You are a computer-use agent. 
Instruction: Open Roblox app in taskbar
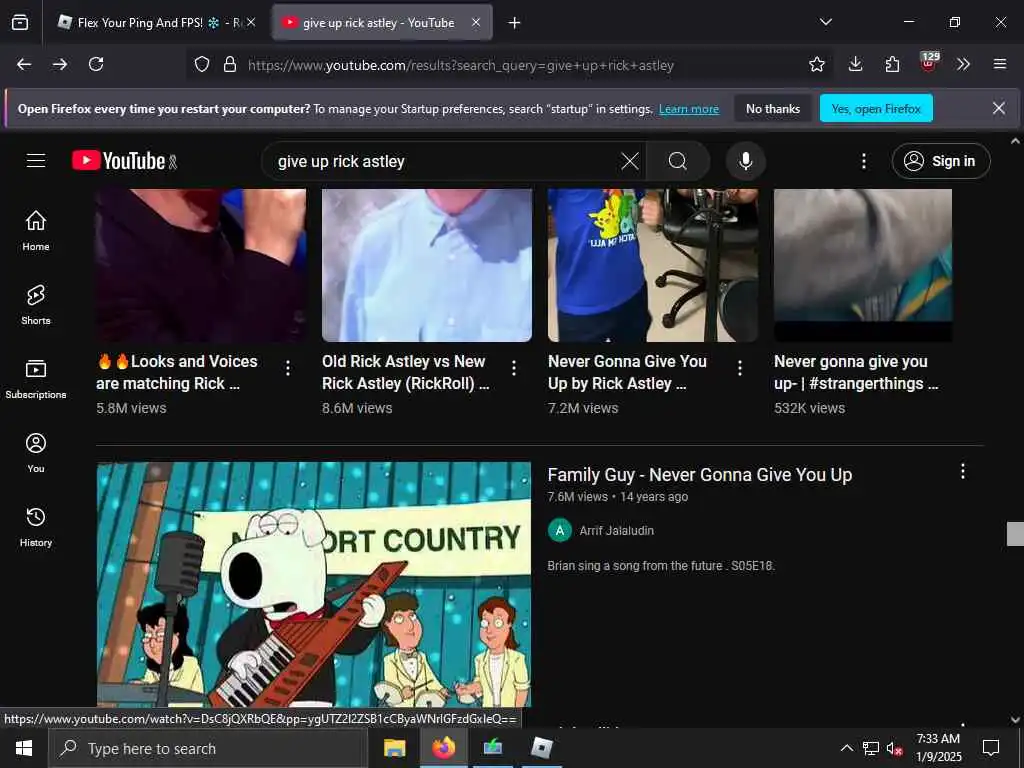coord(541,748)
